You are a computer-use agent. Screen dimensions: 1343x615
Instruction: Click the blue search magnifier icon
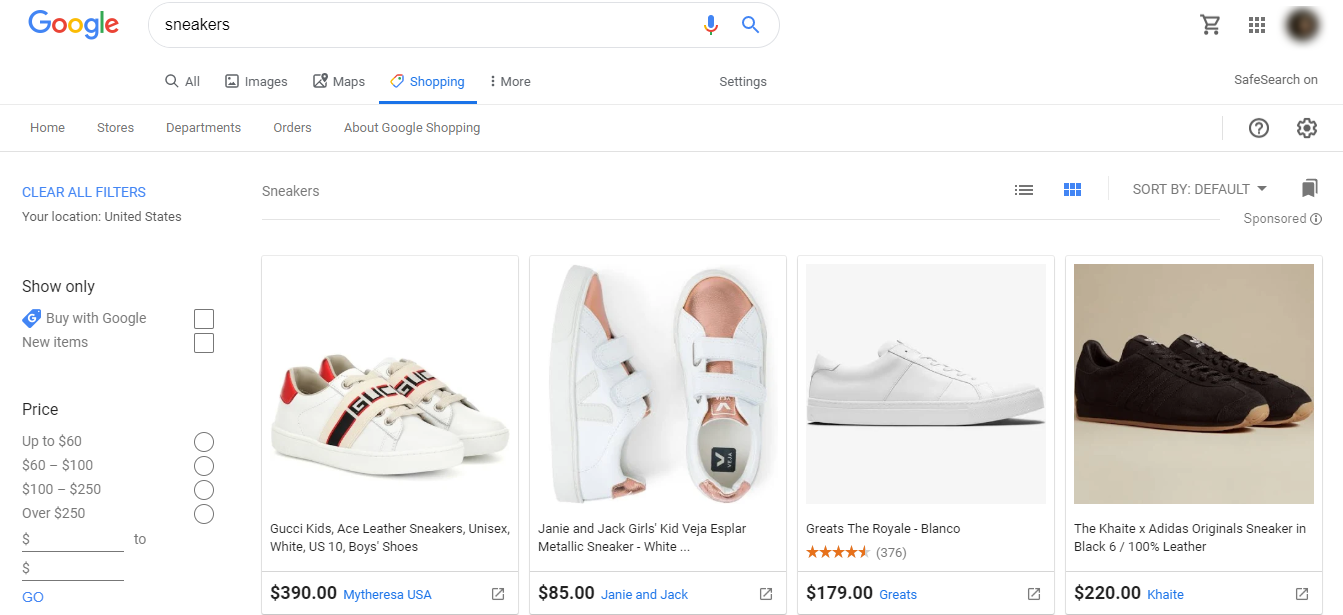(x=750, y=25)
